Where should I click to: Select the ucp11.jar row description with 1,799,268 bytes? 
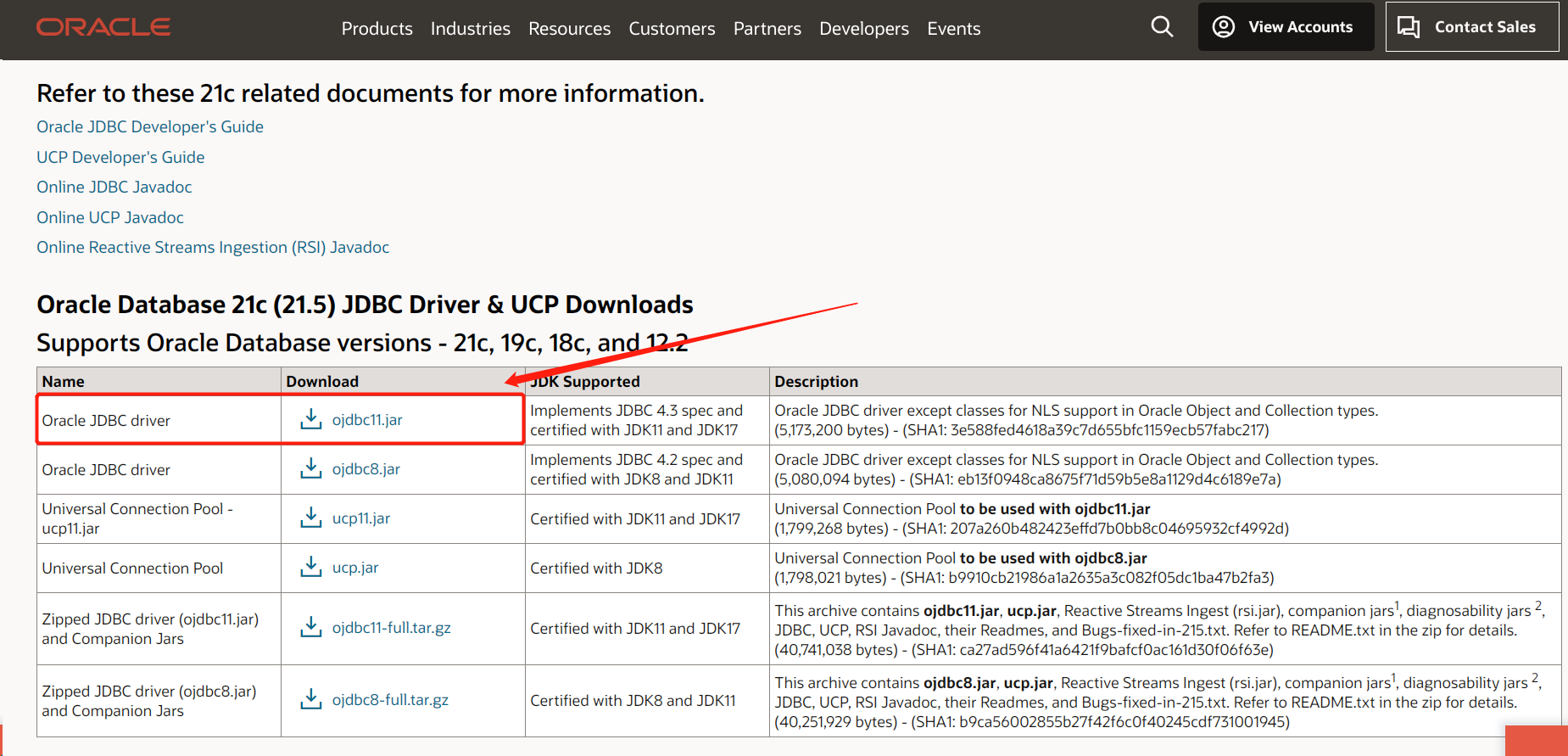click(x=1165, y=518)
